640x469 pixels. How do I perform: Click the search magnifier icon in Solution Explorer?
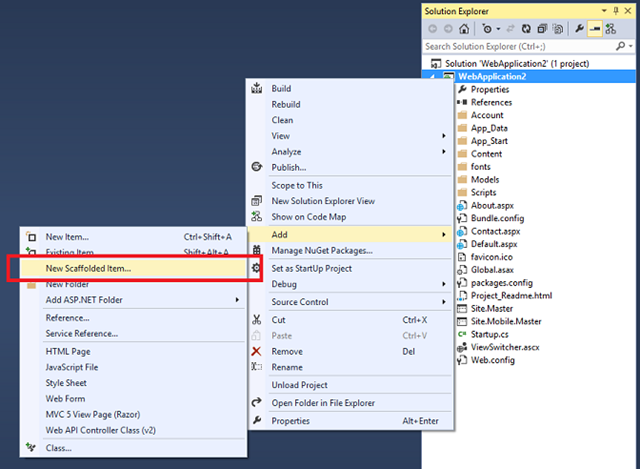620,46
